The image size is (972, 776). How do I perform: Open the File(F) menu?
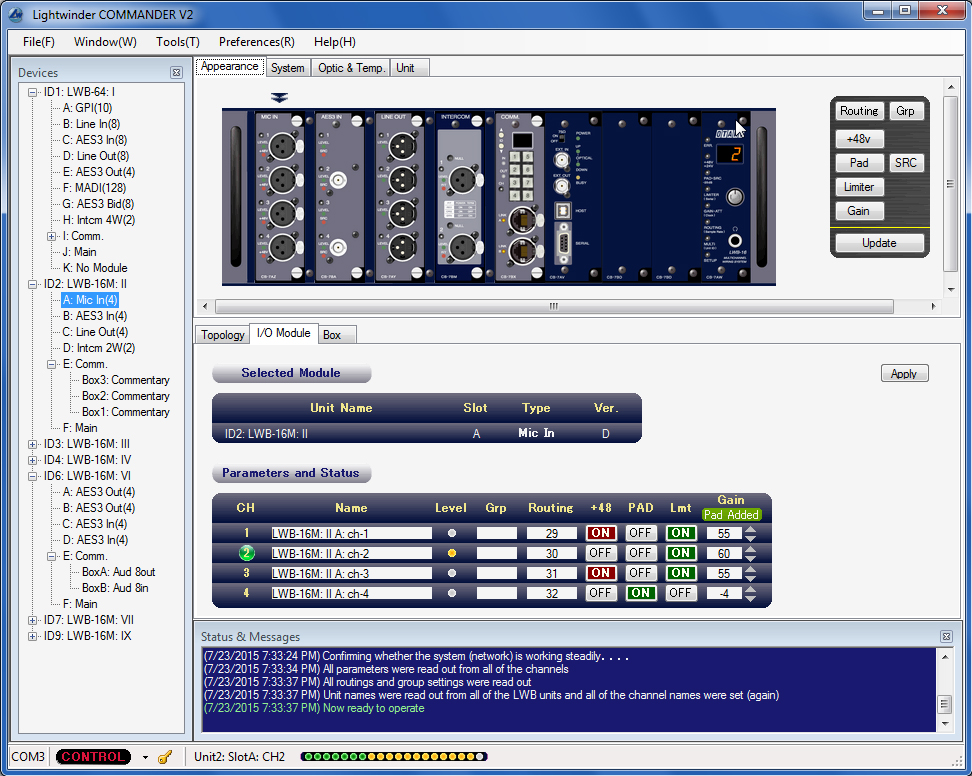click(38, 42)
